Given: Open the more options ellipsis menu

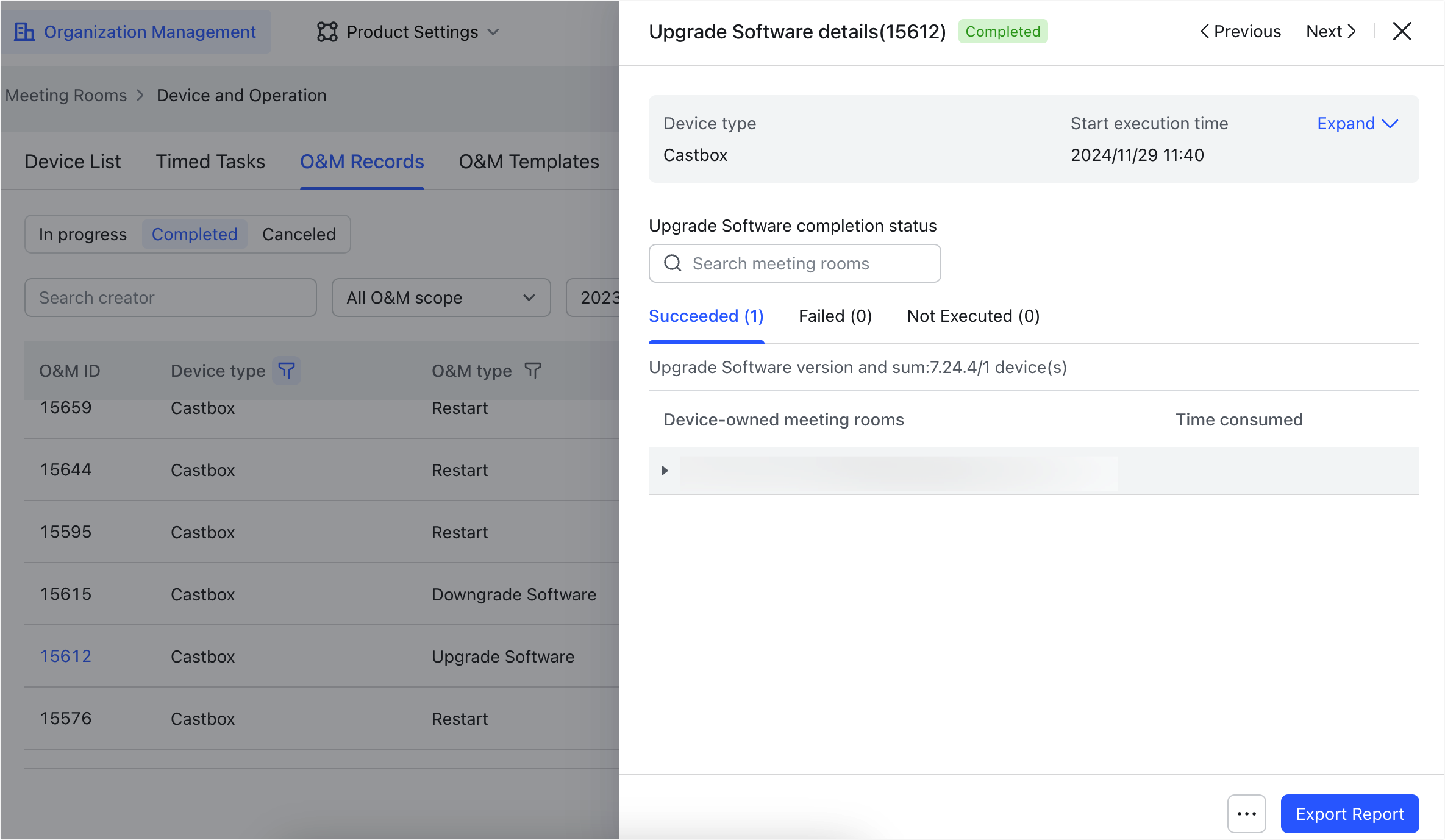Looking at the screenshot, I should click(x=1246, y=813).
